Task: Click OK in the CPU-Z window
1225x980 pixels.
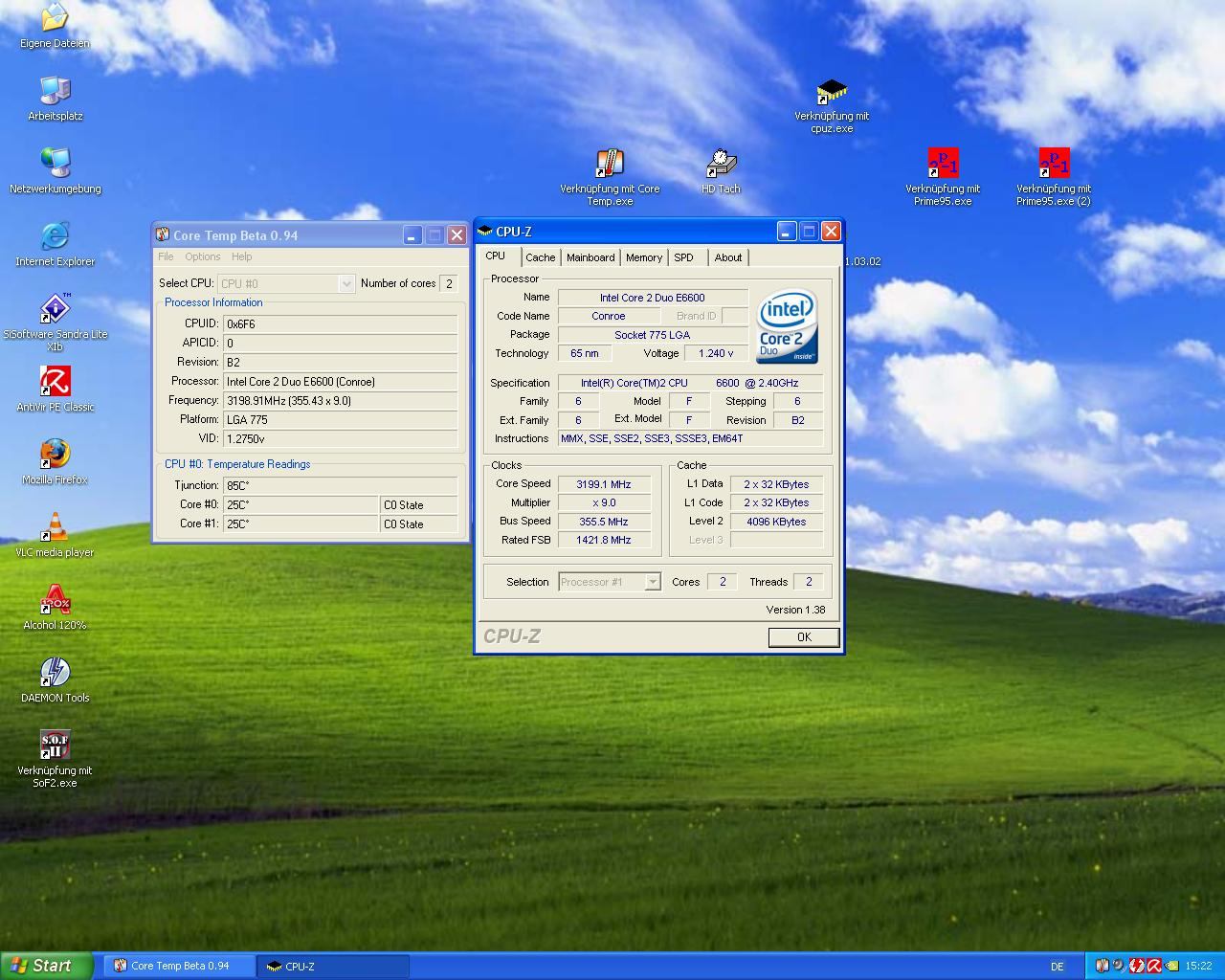Action: pyautogui.click(x=804, y=637)
